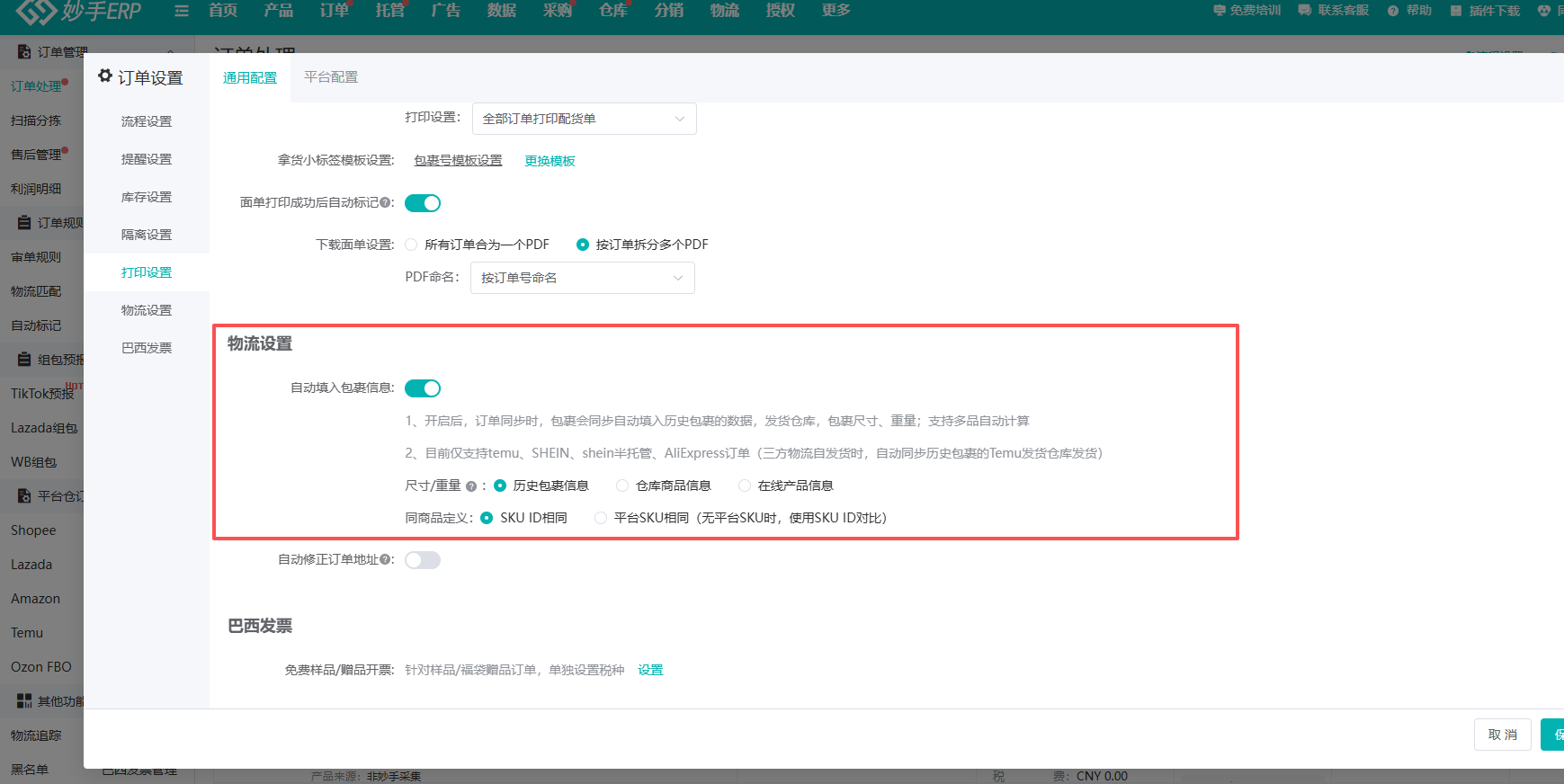
Task: Select 在线产品信息 radio option
Action: pyautogui.click(x=745, y=486)
